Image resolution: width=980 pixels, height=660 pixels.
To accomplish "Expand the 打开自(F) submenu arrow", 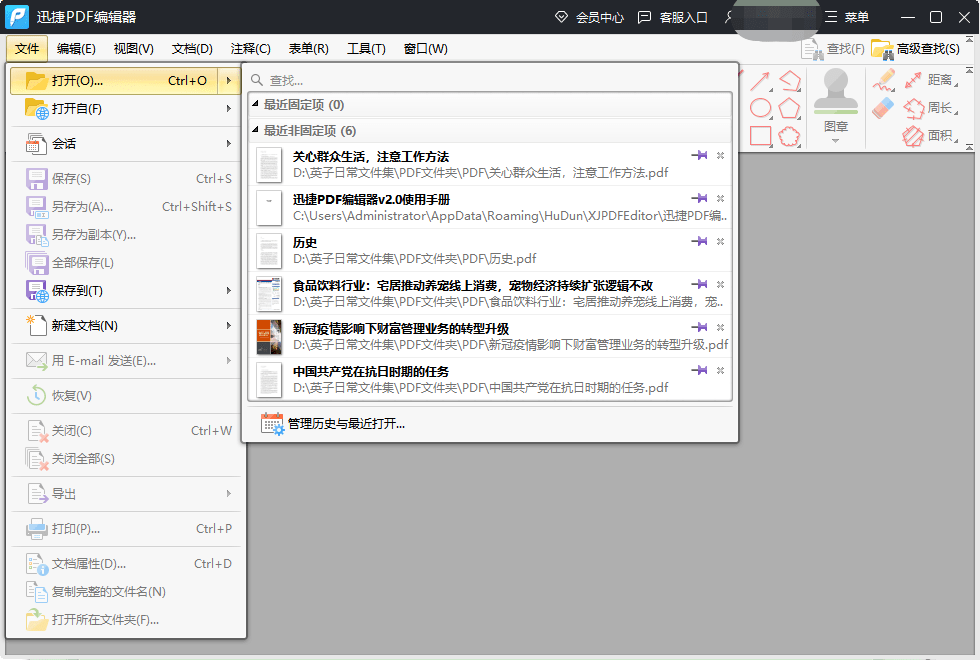I will tap(229, 109).
